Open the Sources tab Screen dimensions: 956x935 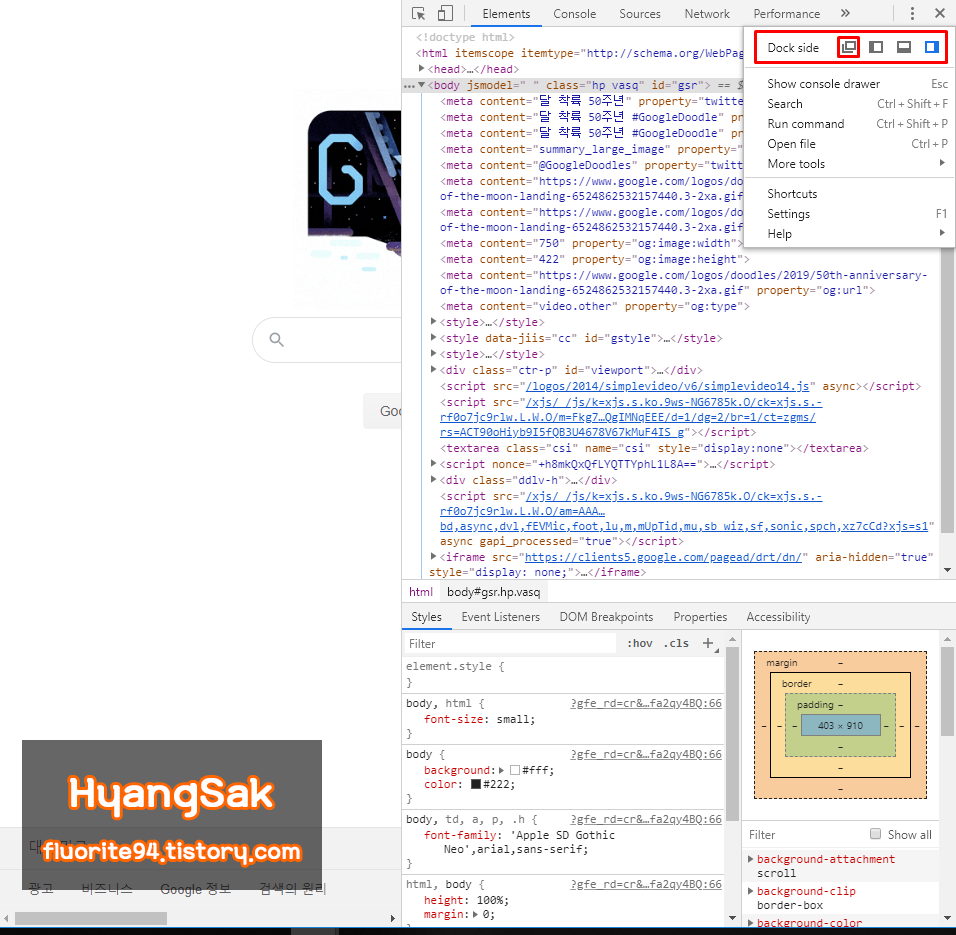coord(640,13)
